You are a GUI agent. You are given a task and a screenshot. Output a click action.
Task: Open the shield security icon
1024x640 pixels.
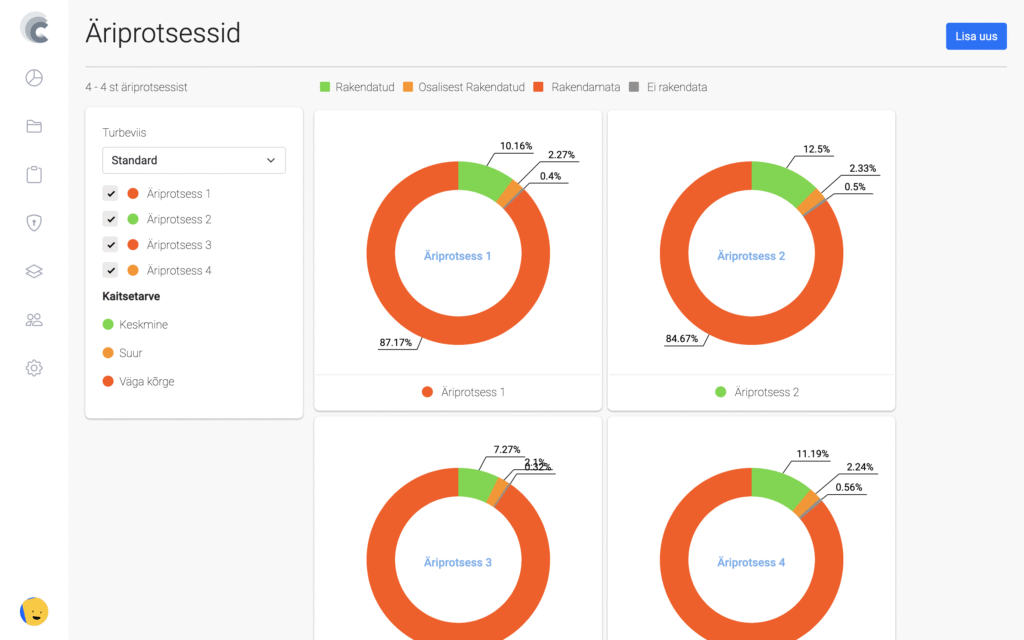(34, 223)
